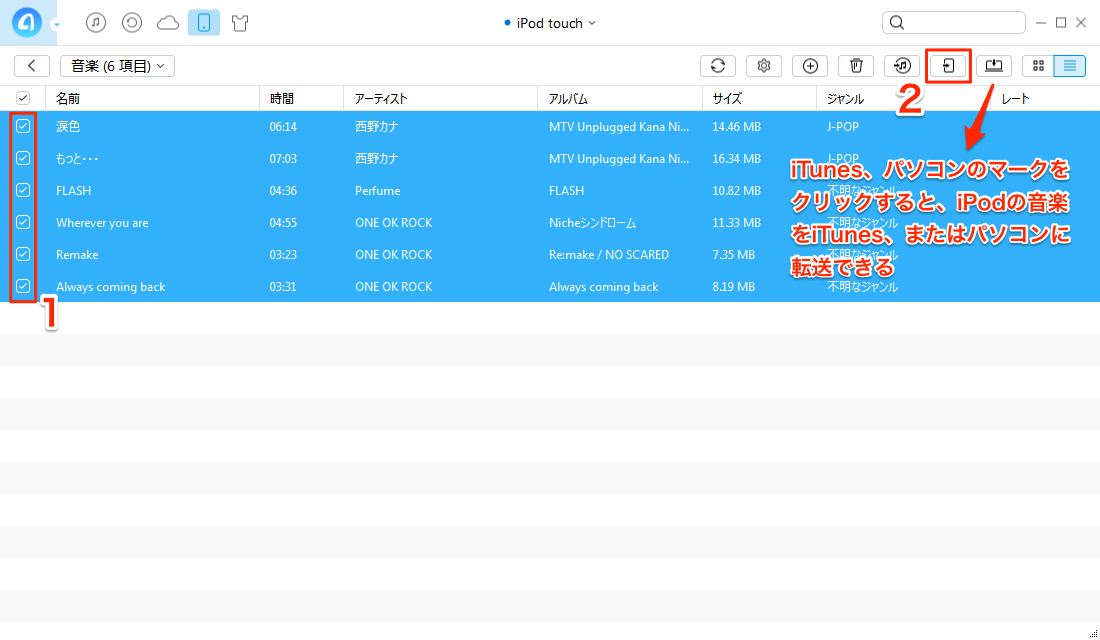
Task: Sort by the レート column header
Action: click(x=1015, y=99)
